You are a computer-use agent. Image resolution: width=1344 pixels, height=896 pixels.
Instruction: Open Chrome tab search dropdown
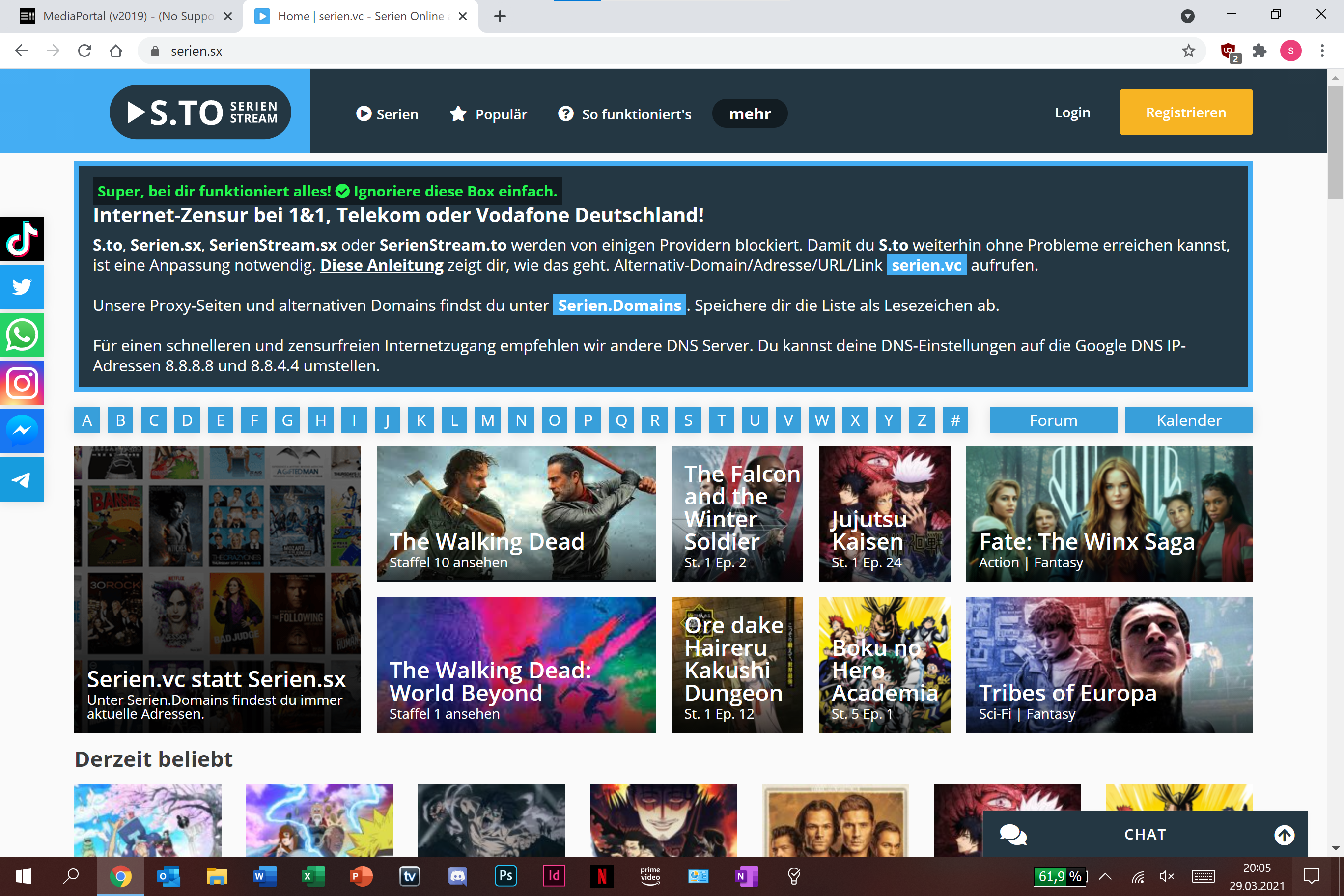pos(1187,16)
